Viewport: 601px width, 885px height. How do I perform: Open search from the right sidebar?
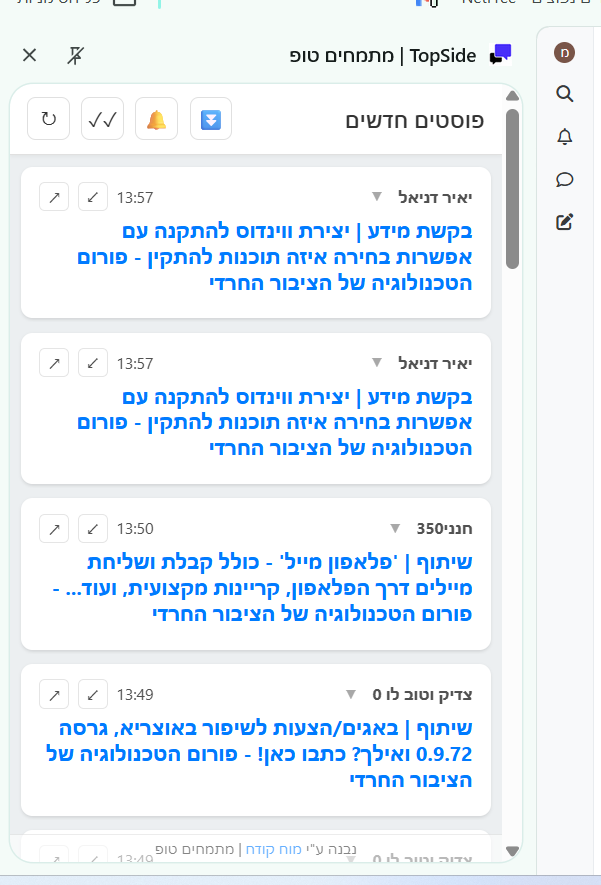point(564,94)
